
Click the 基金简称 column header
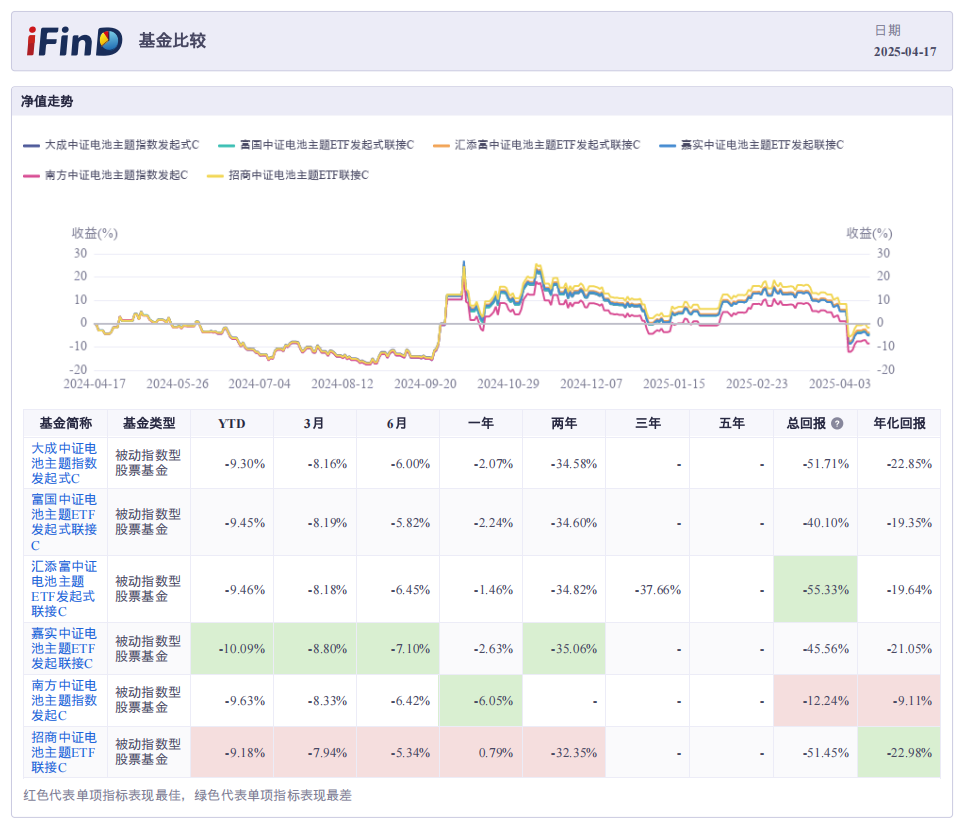click(x=65, y=424)
